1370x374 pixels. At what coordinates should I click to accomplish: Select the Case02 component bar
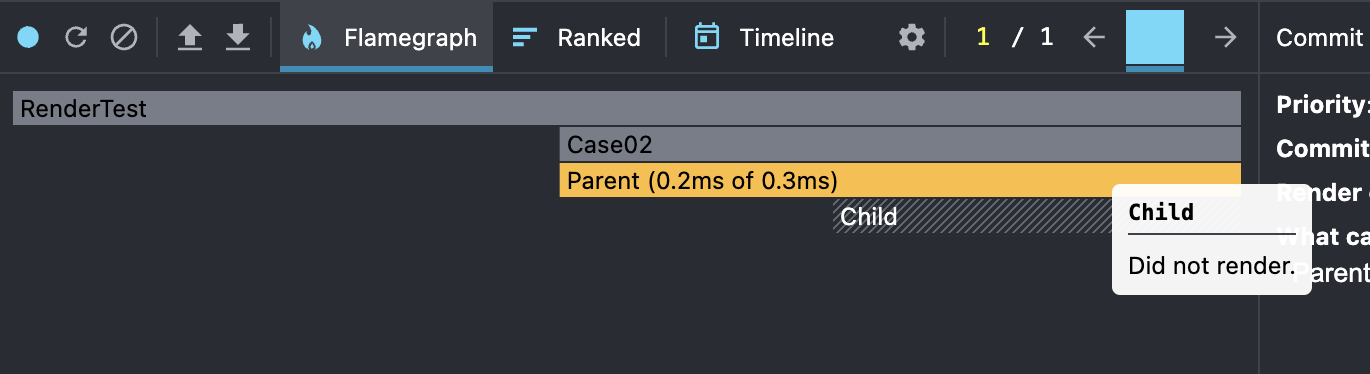(900, 144)
